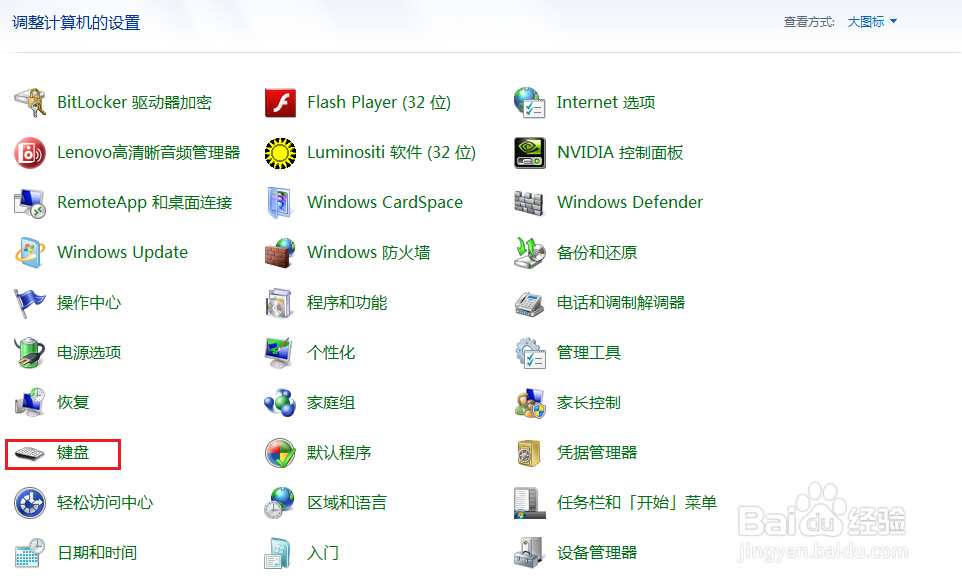The image size is (962, 585).
Task: Open the 操作中心 flag icon
Action: click(x=29, y=303)
